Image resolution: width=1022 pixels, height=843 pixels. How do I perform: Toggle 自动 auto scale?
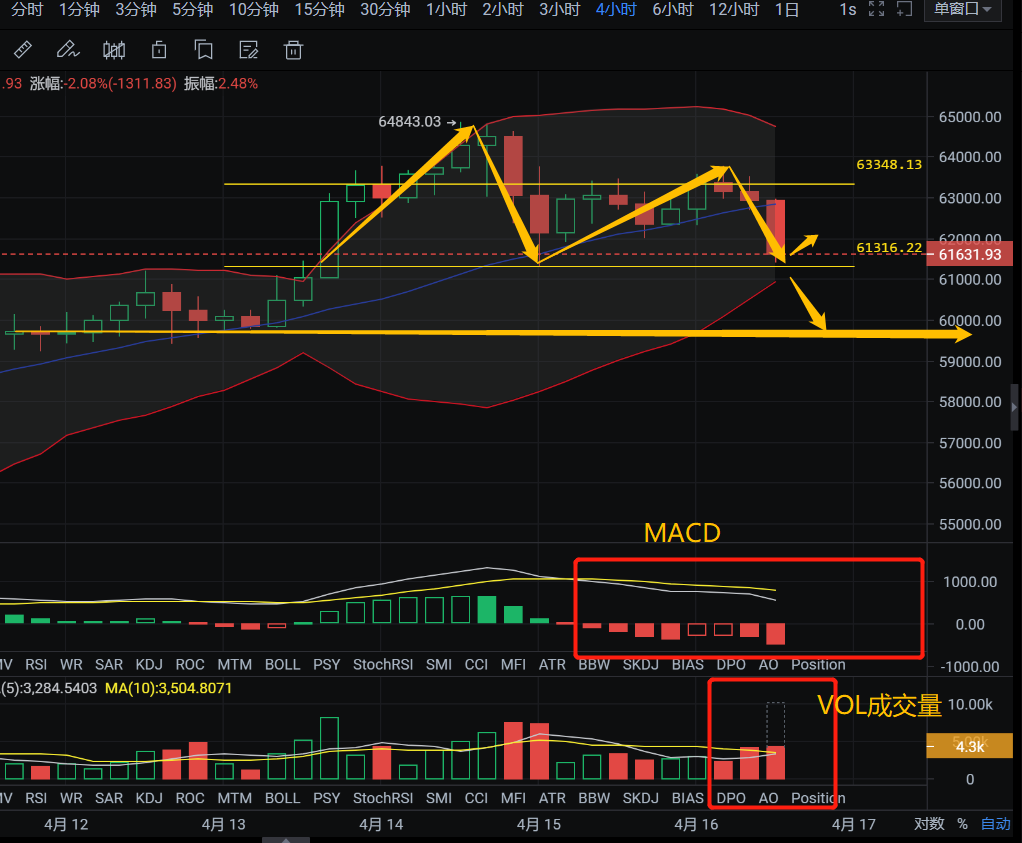point(995,824)
